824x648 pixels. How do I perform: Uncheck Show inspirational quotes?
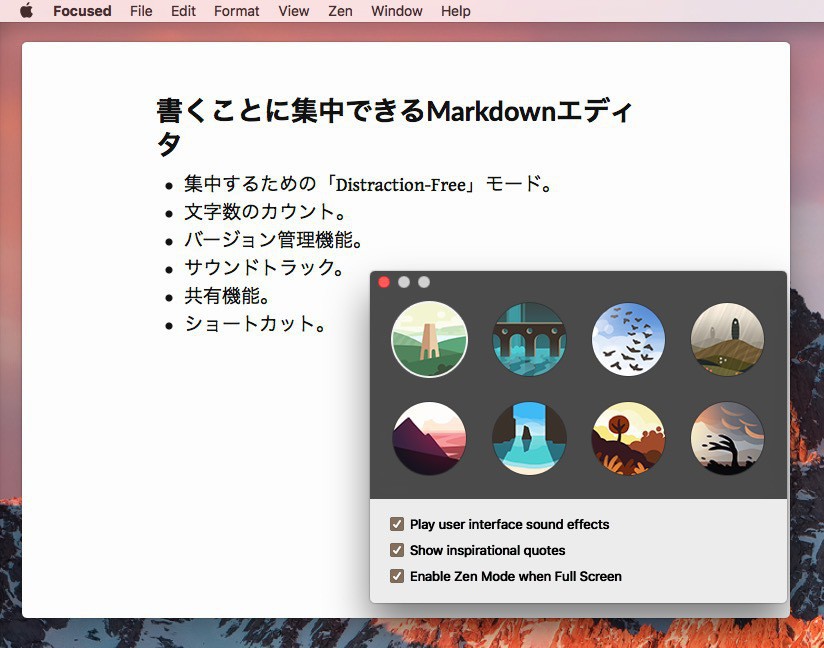point(397,550)
